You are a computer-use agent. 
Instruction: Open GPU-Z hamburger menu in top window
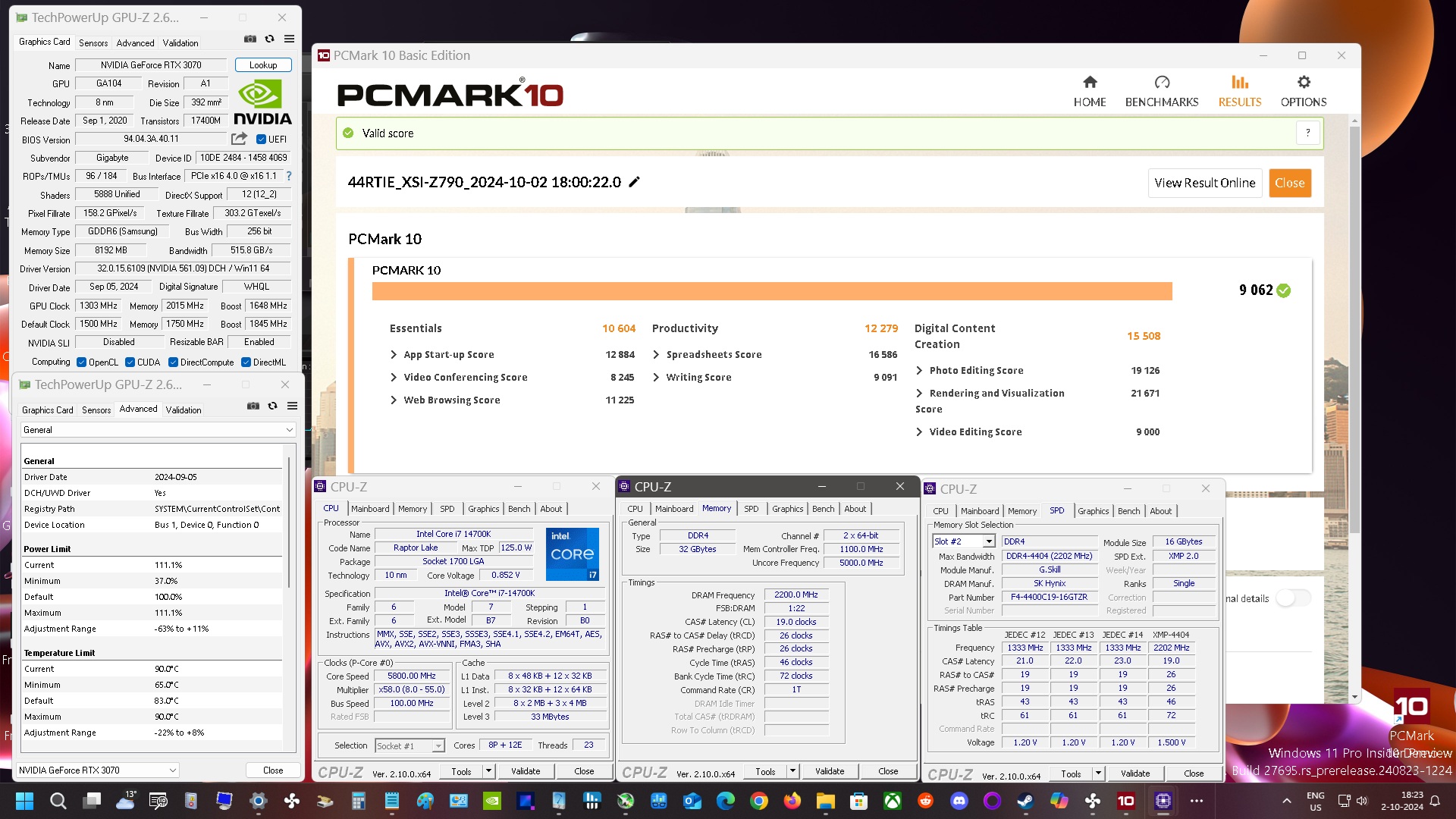click(289, 39)
